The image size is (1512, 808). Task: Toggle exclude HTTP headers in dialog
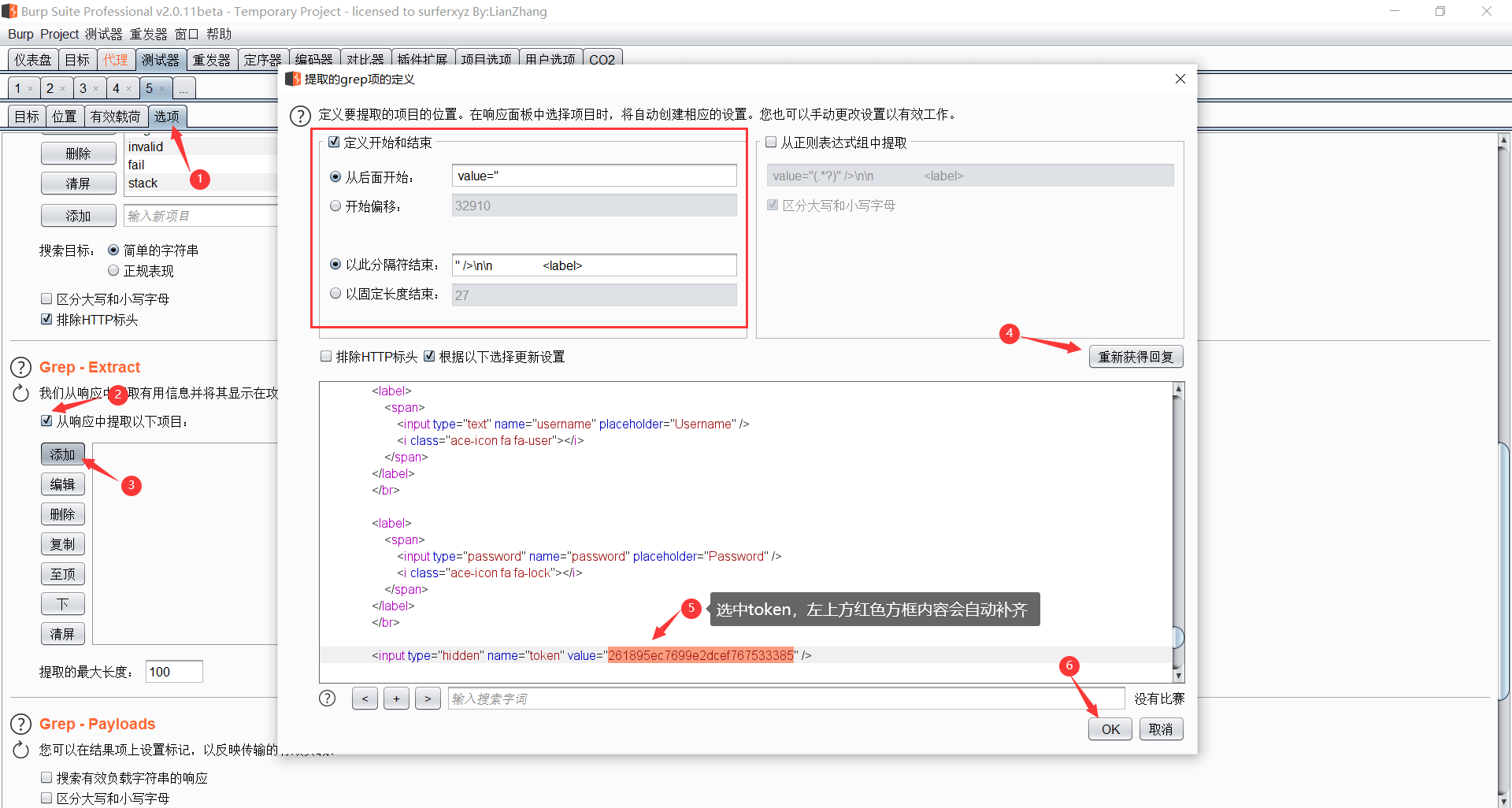point(326,357)
